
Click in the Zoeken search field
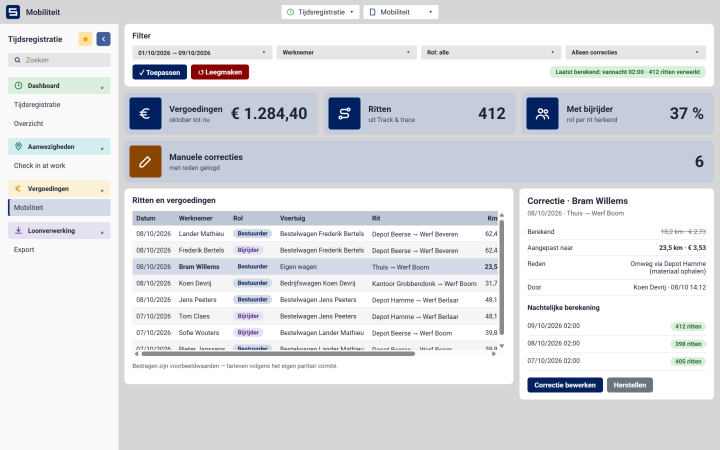point(59,60)
